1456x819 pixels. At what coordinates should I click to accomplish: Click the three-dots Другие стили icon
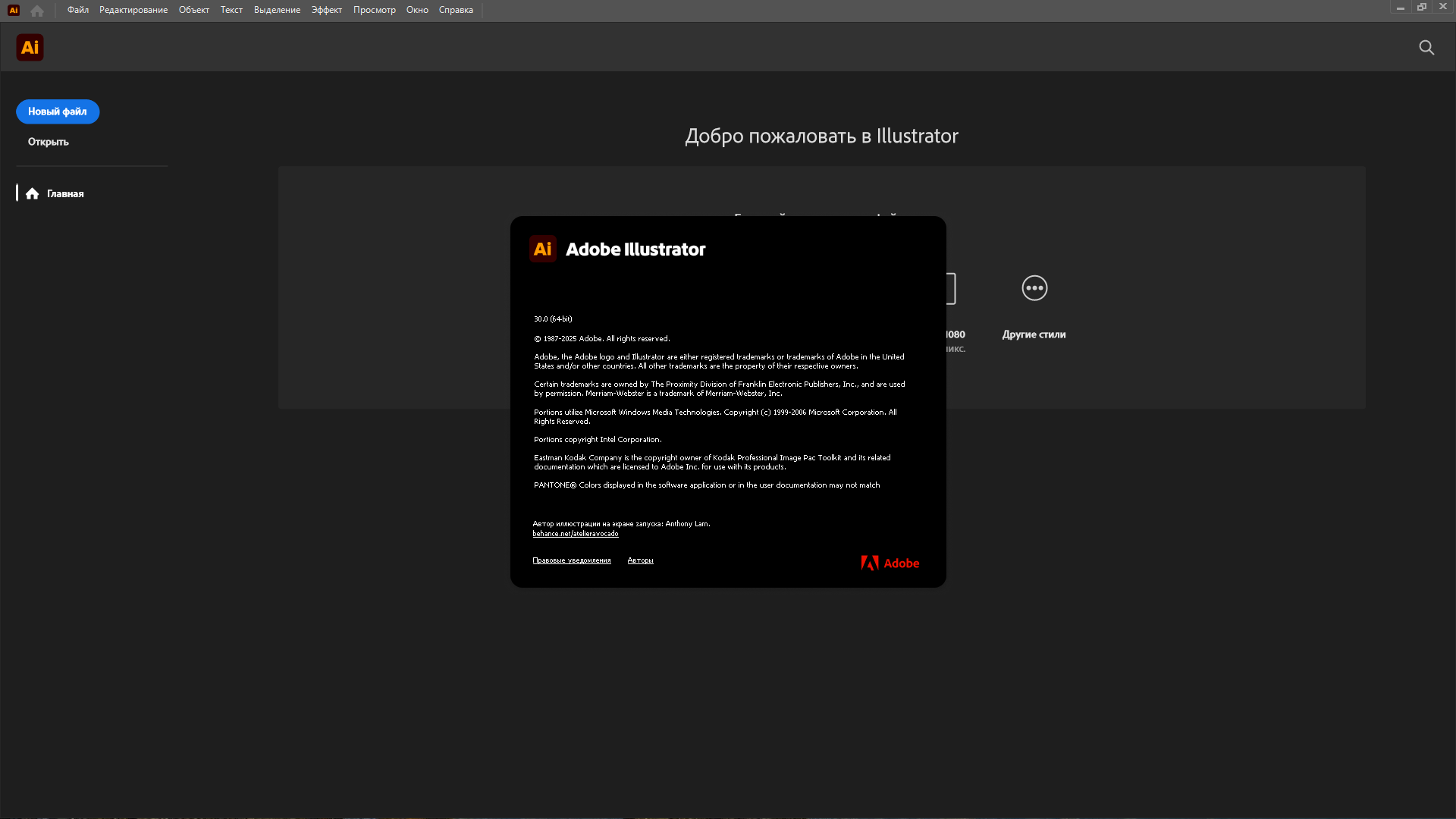point(1034,288)
